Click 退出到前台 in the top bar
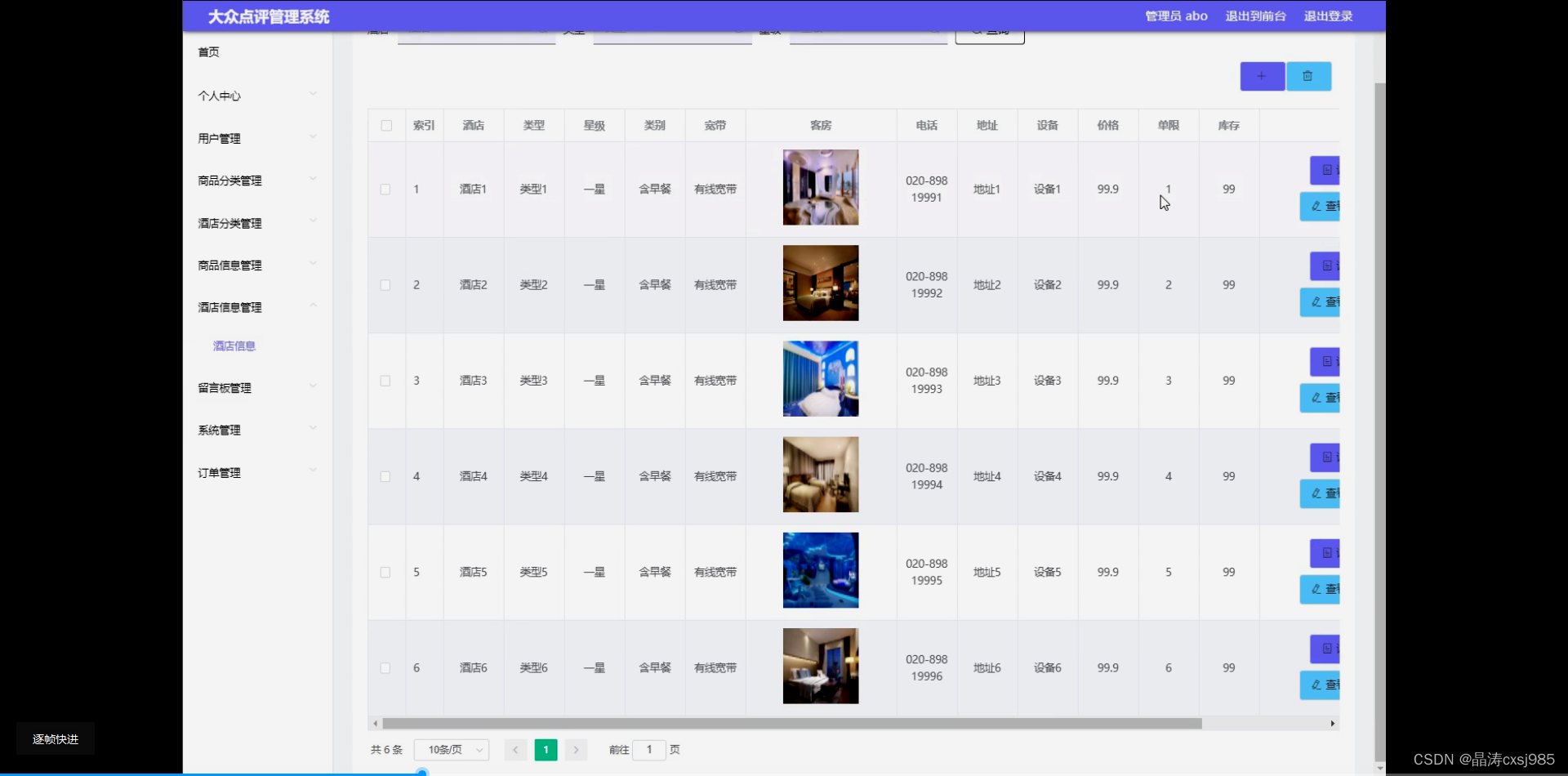Screen dimensions: 1568x776 [1255, 16]
